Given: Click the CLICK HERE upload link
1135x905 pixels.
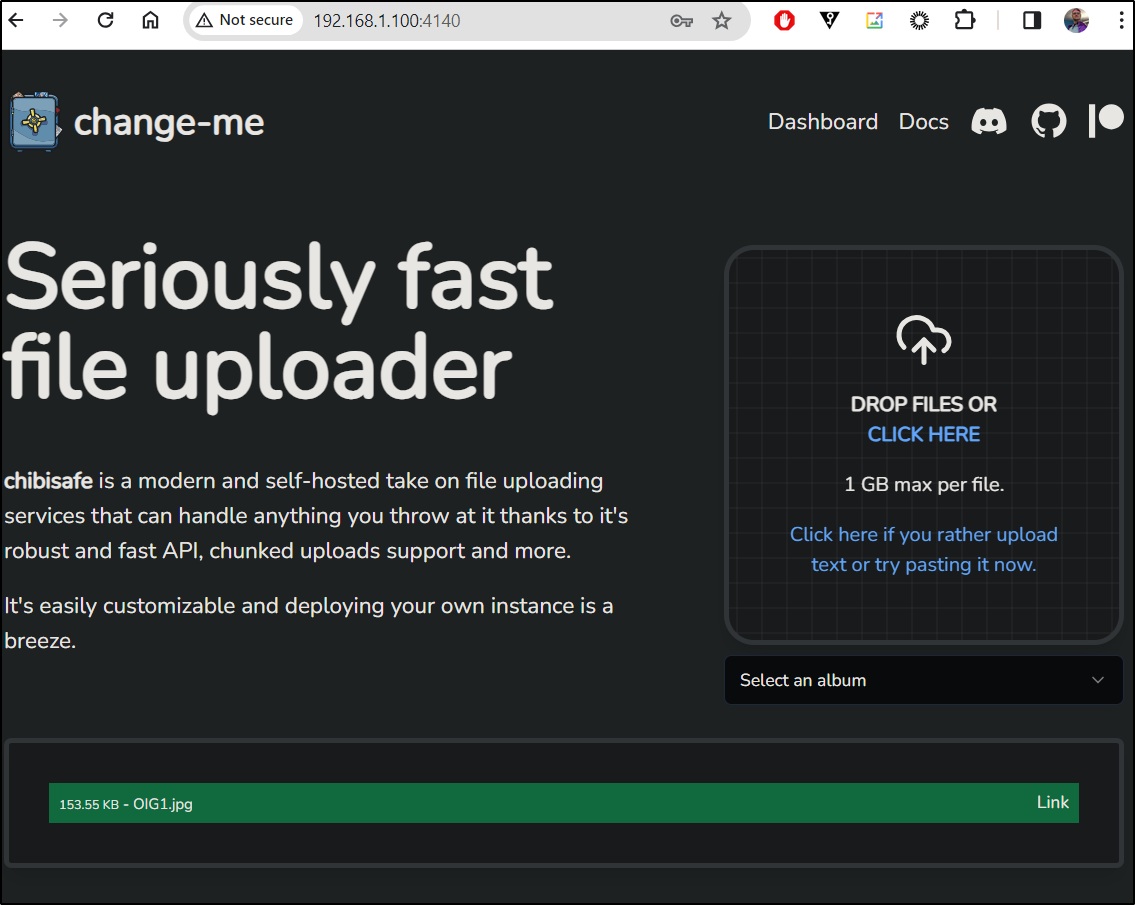Looking at the screenshot, I should tap(924, 434).
